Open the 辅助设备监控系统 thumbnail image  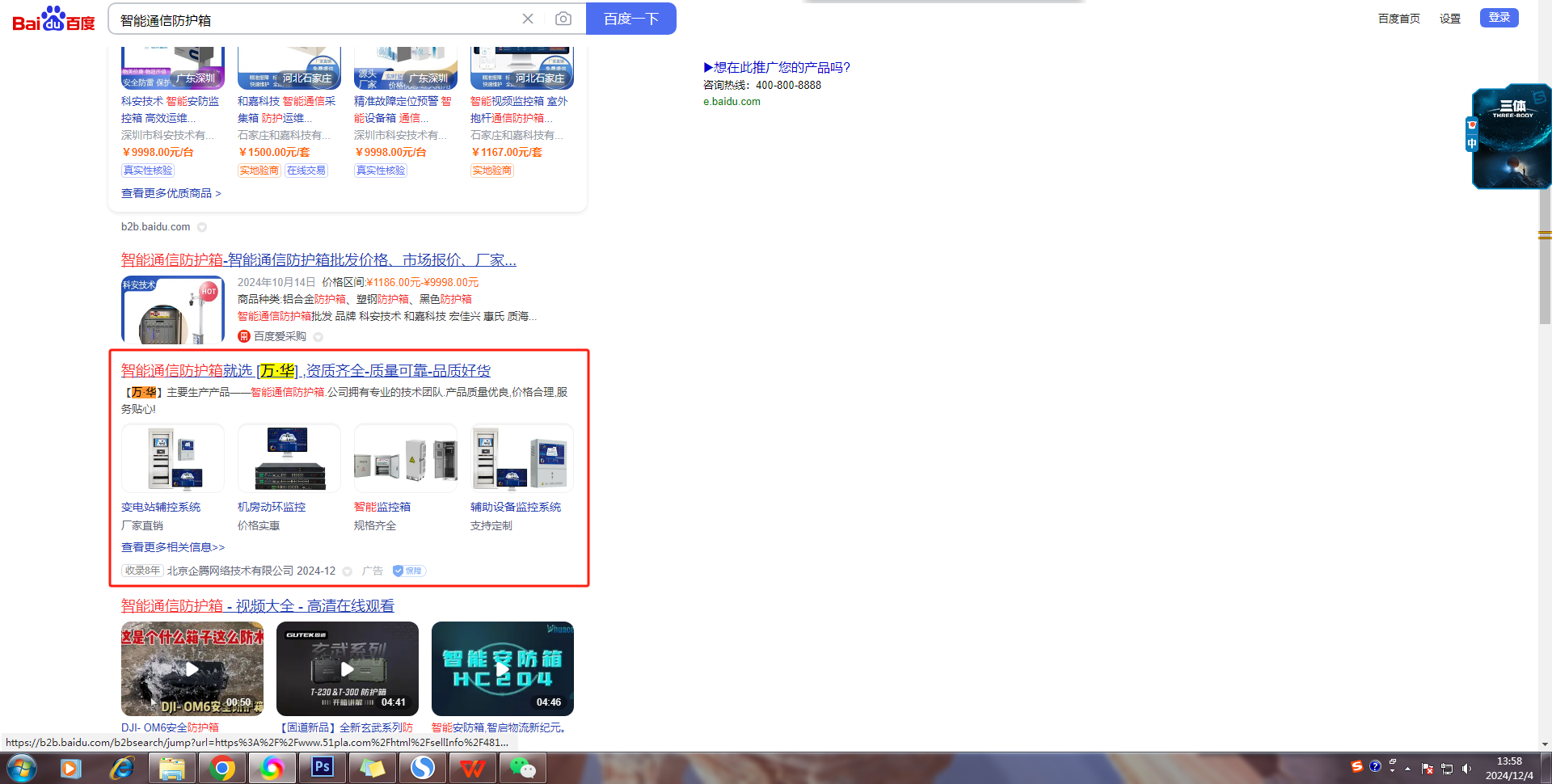(x=522, y=458)
